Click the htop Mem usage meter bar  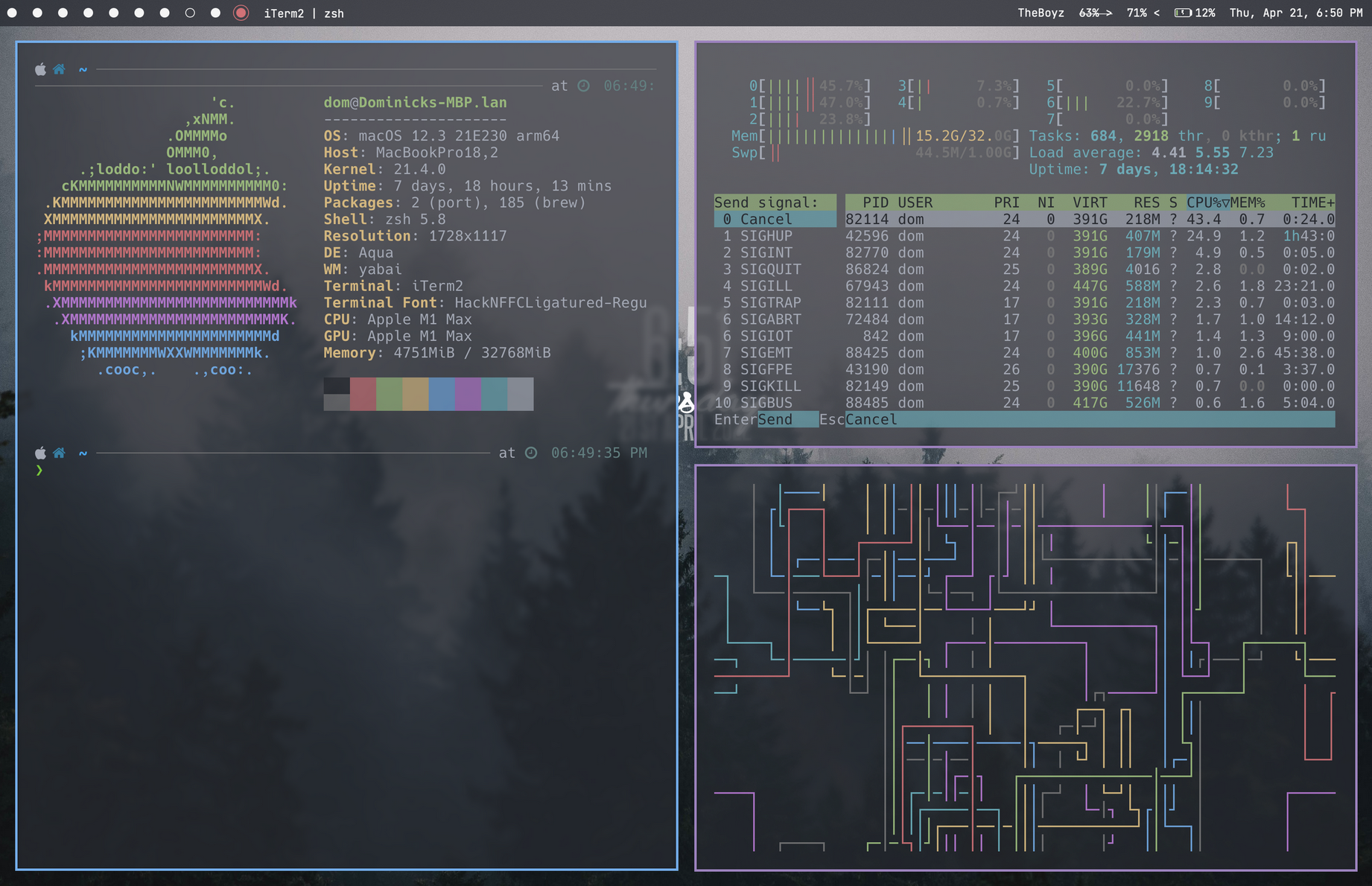coord(875,136)
